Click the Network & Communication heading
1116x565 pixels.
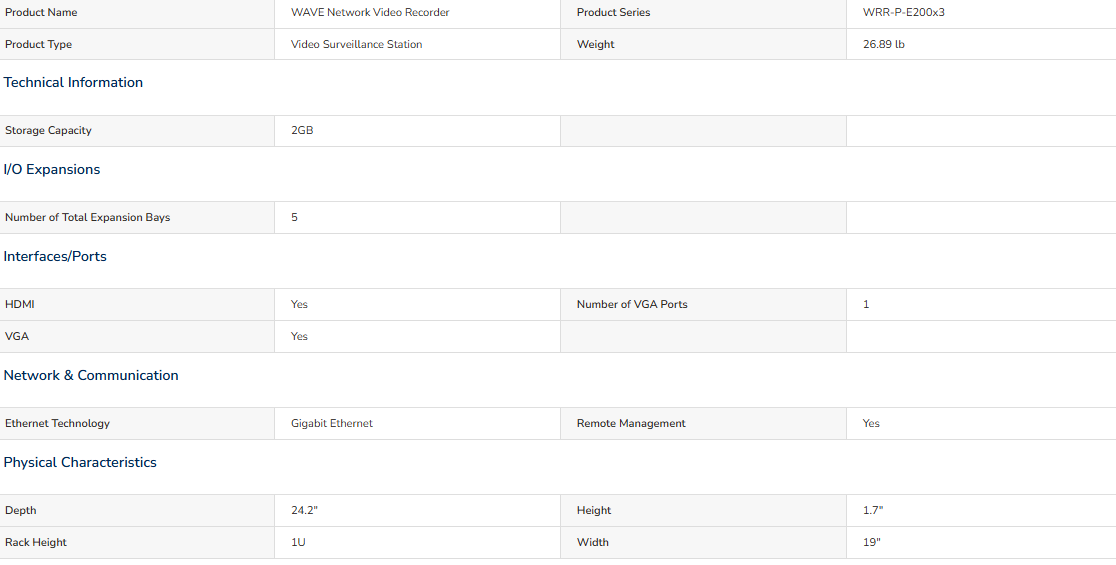(x=91, y=375)
